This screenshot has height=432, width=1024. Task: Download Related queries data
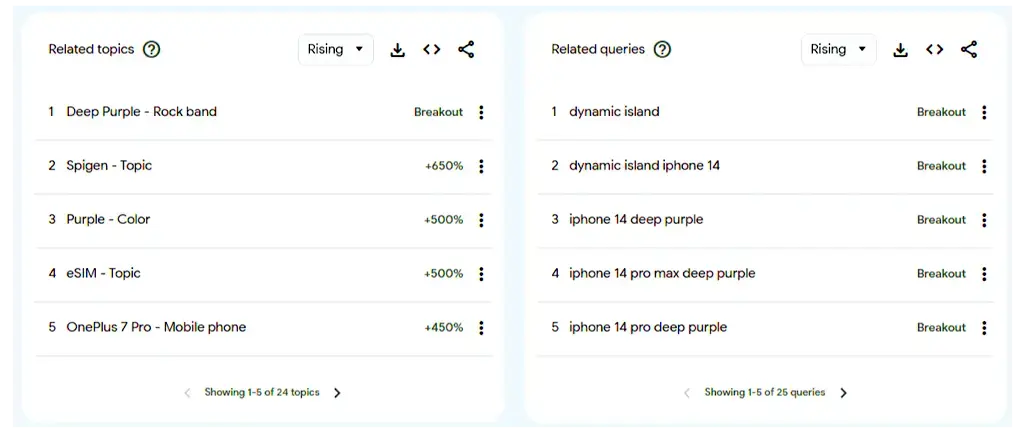[x=901, y=50]
